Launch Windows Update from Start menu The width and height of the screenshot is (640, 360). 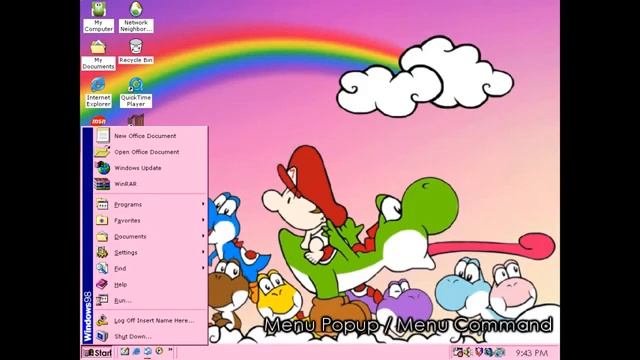(x=151, y=168)
